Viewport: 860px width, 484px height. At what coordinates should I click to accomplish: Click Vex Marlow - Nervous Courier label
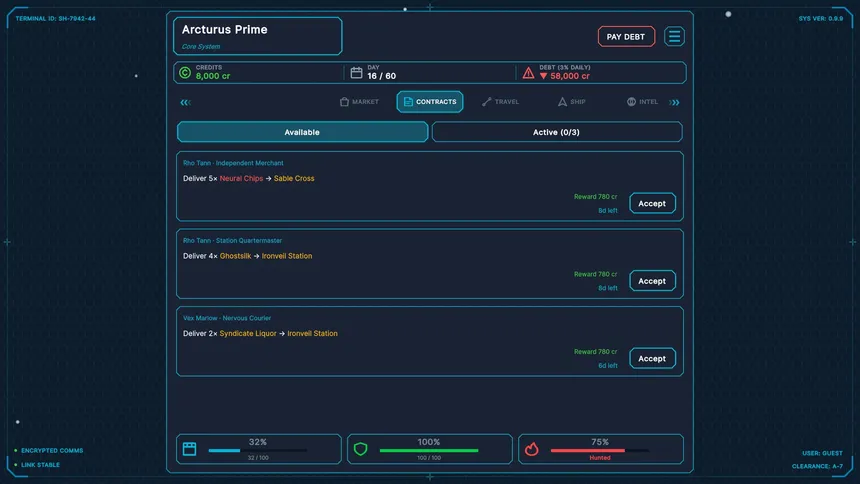click(x=227, y=318)
